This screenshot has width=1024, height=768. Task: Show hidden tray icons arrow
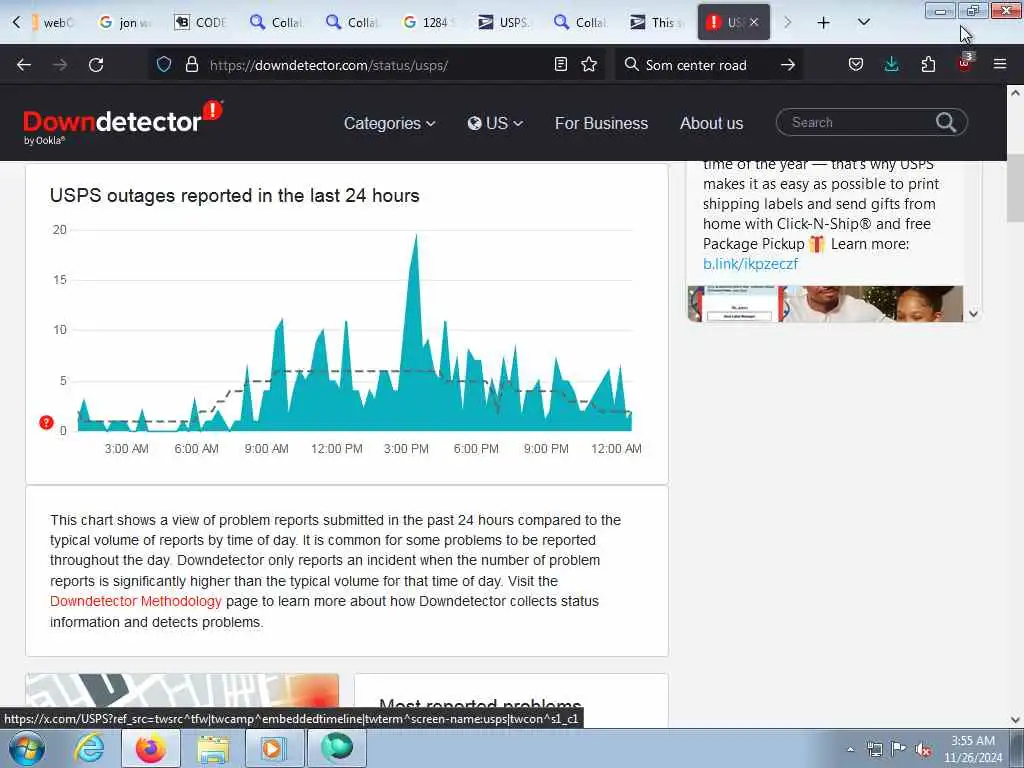[x=850, y=750]
